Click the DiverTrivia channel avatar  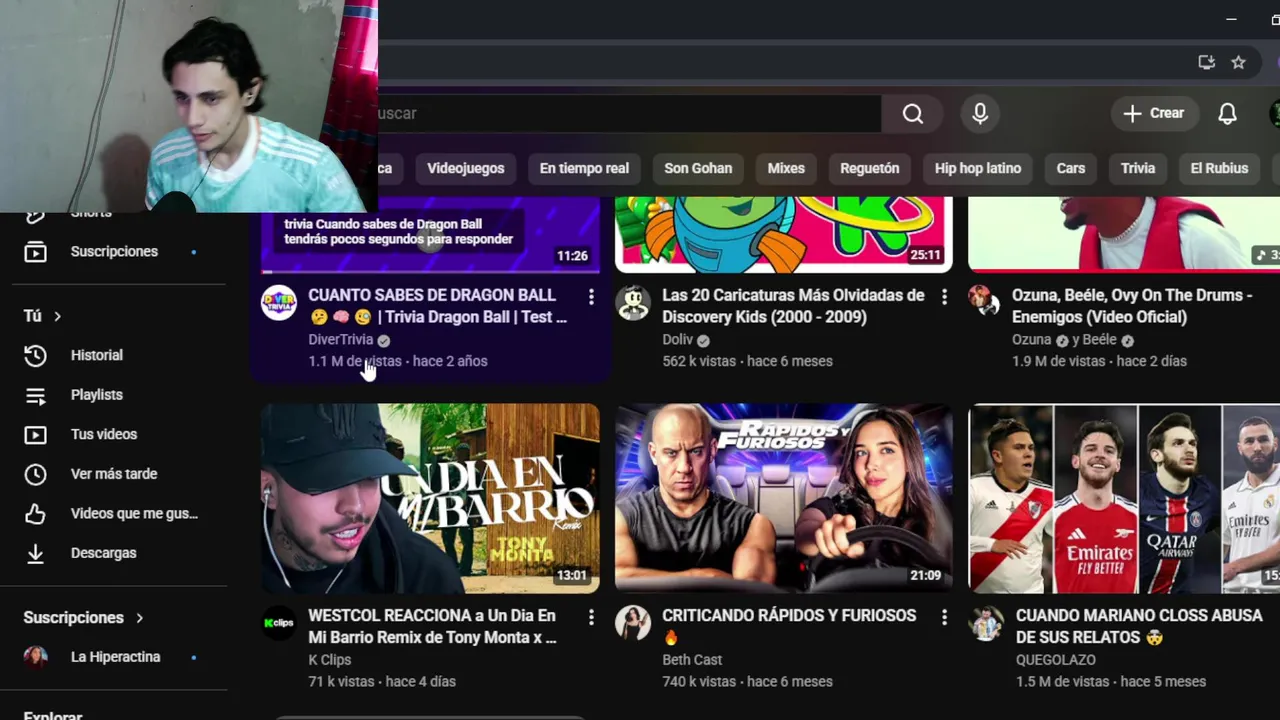pyautogui.click(x=279, y=302)
